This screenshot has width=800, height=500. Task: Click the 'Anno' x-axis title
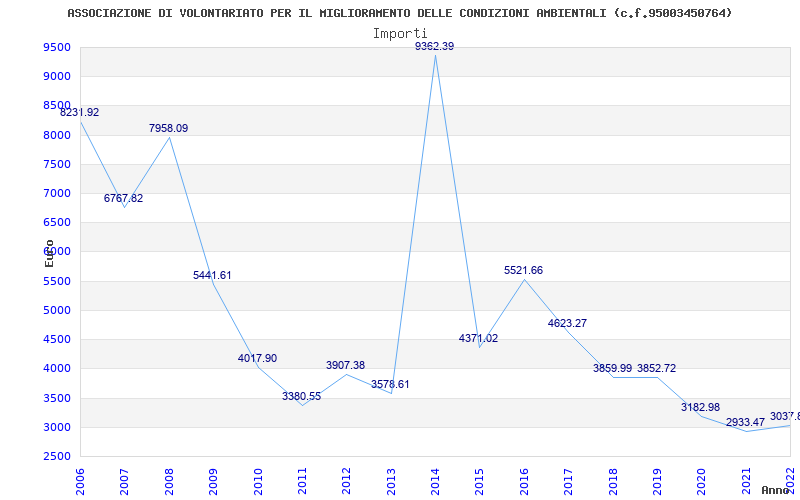(776, 490)
